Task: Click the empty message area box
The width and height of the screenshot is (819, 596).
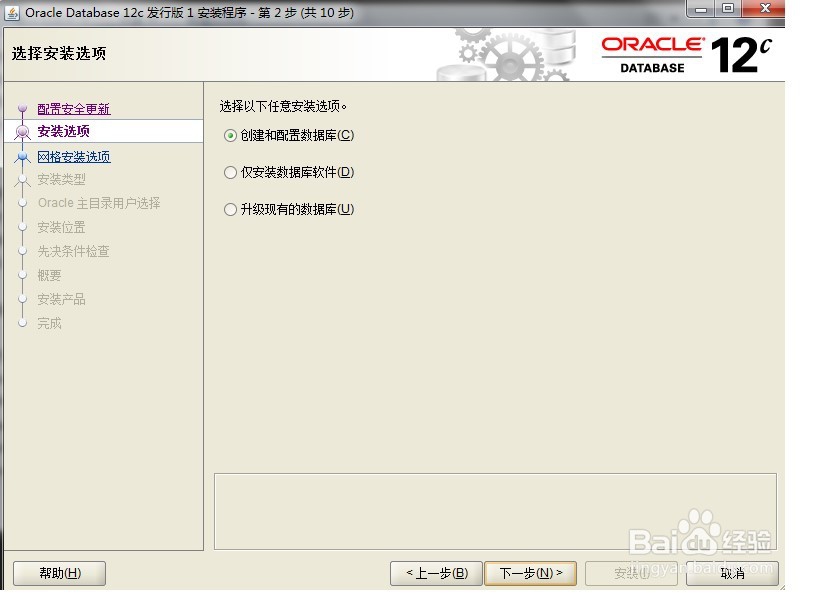Action: 495,511
